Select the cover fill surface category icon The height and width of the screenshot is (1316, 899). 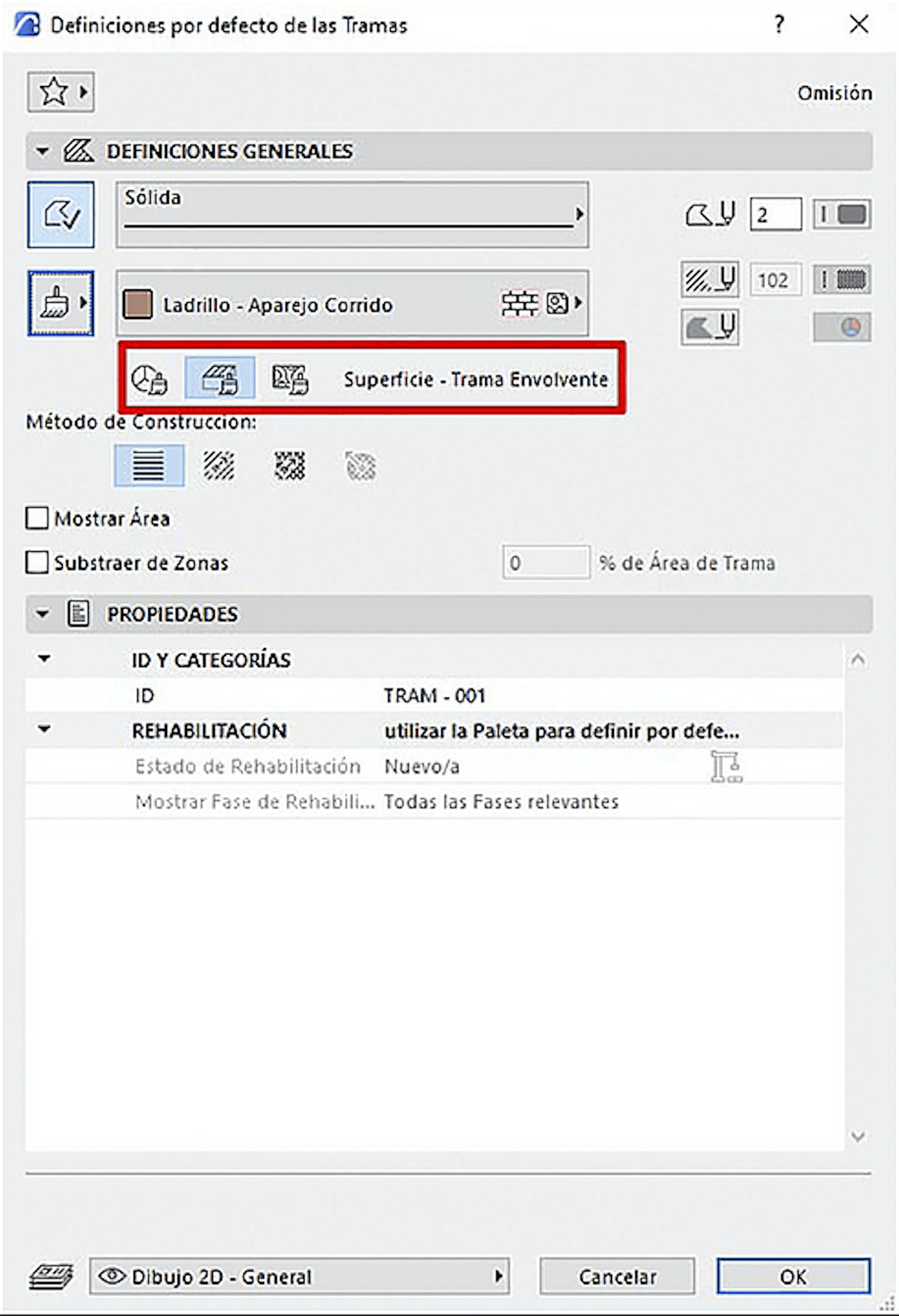pyautogui.click(x=220, y=379)
